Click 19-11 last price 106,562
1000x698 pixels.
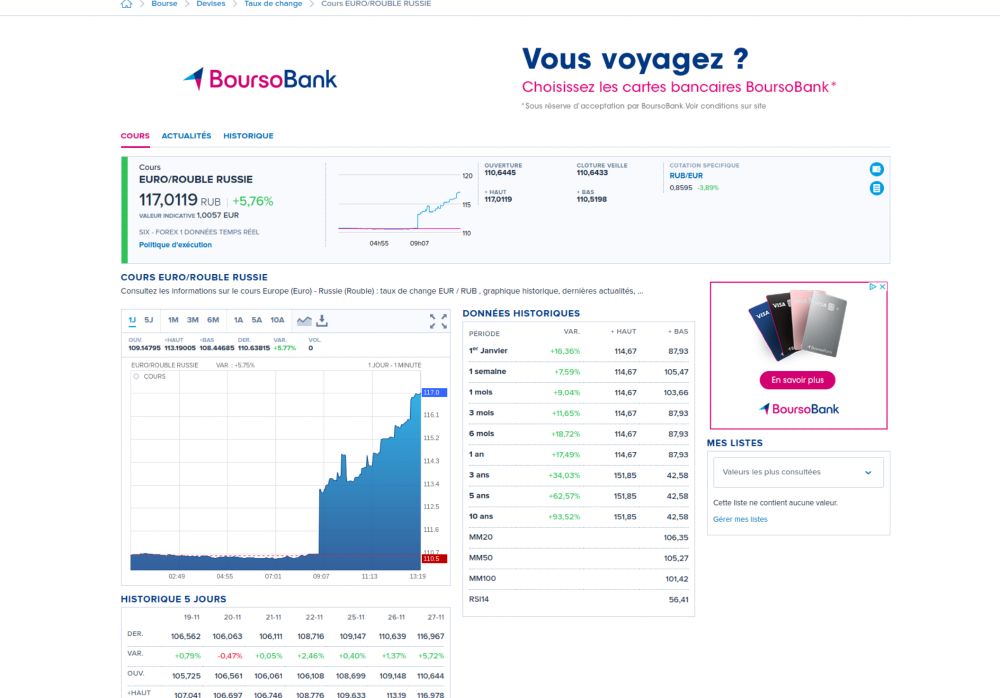pyautogui.click(x=186, y=637)
